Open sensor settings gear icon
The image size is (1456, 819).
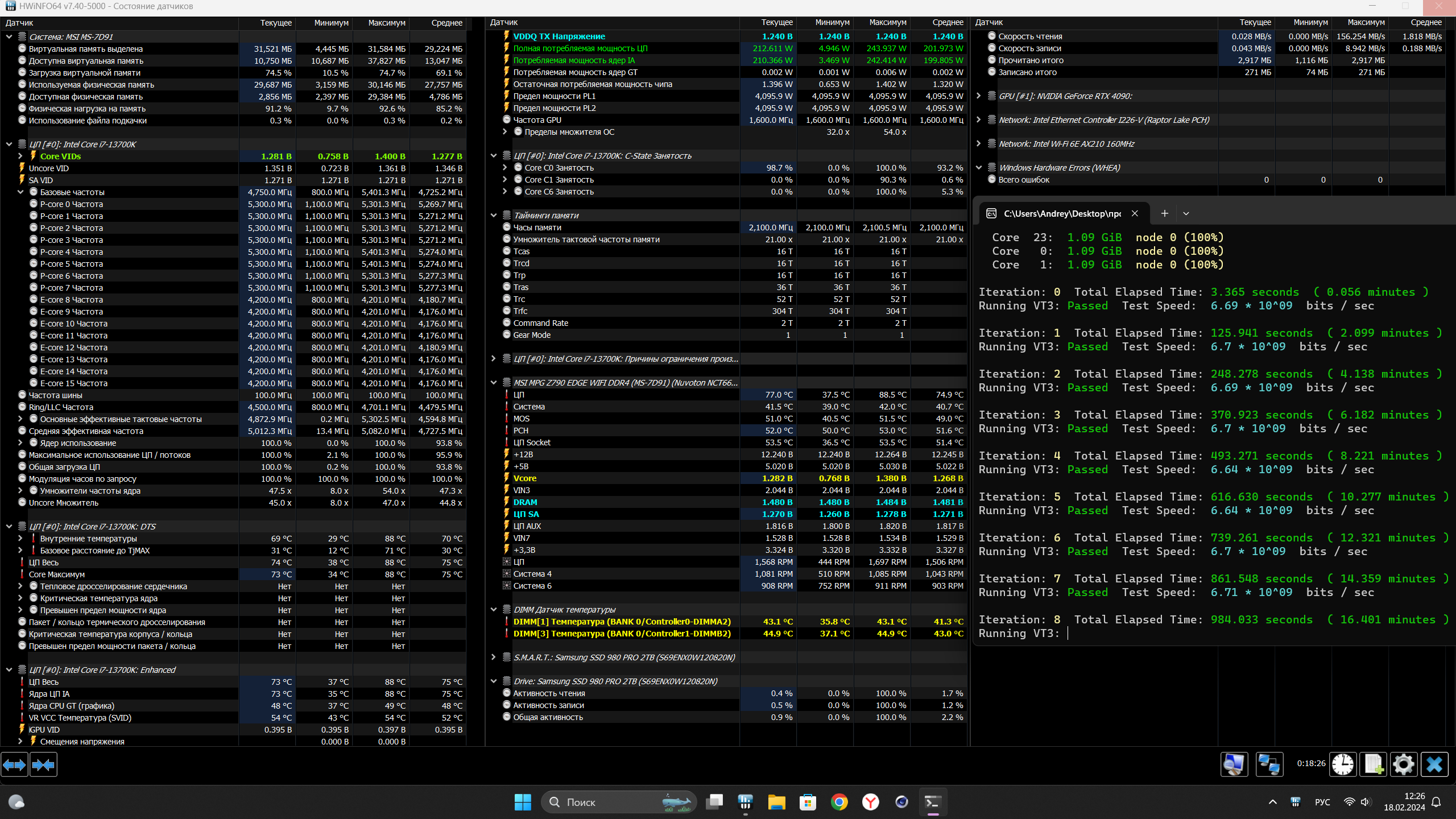pos(1403,764)
